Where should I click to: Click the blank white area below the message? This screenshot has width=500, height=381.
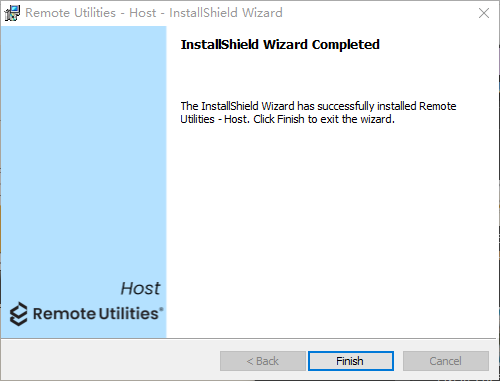(332, 230)
